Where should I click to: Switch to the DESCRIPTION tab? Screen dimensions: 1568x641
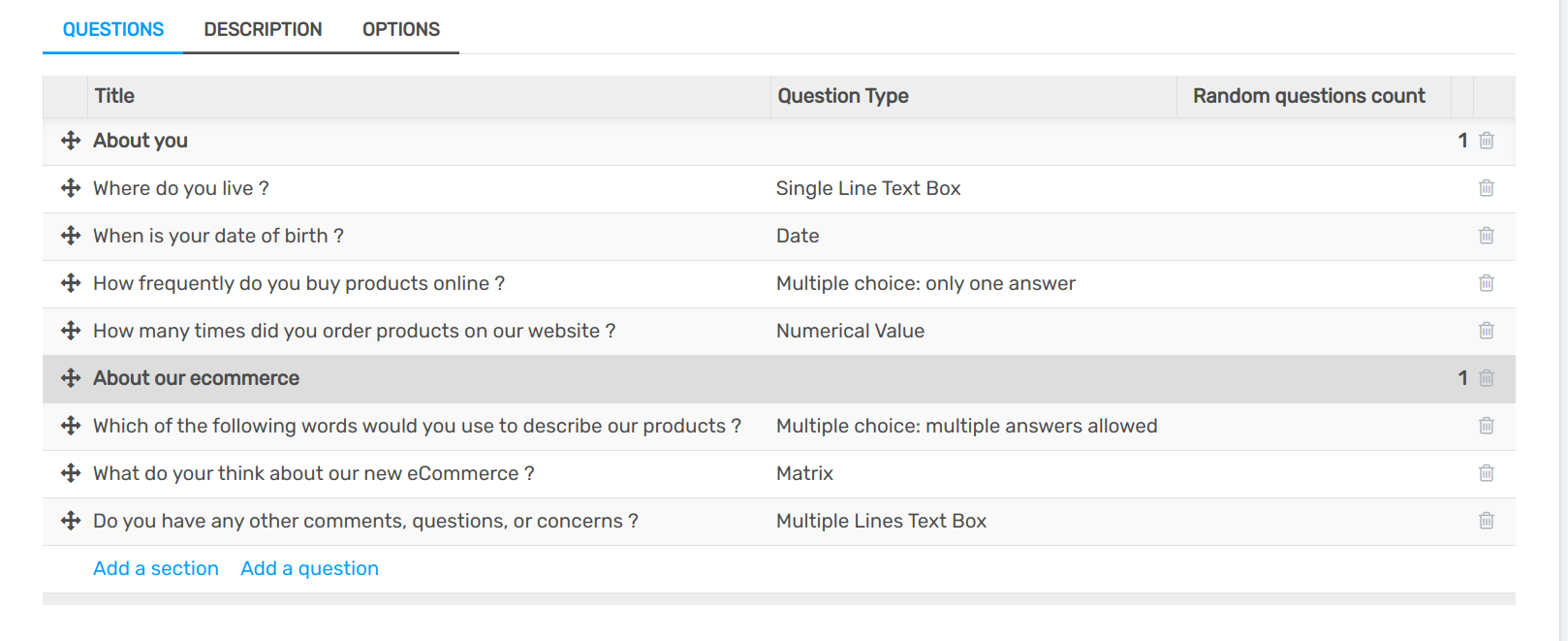(262, 29)
